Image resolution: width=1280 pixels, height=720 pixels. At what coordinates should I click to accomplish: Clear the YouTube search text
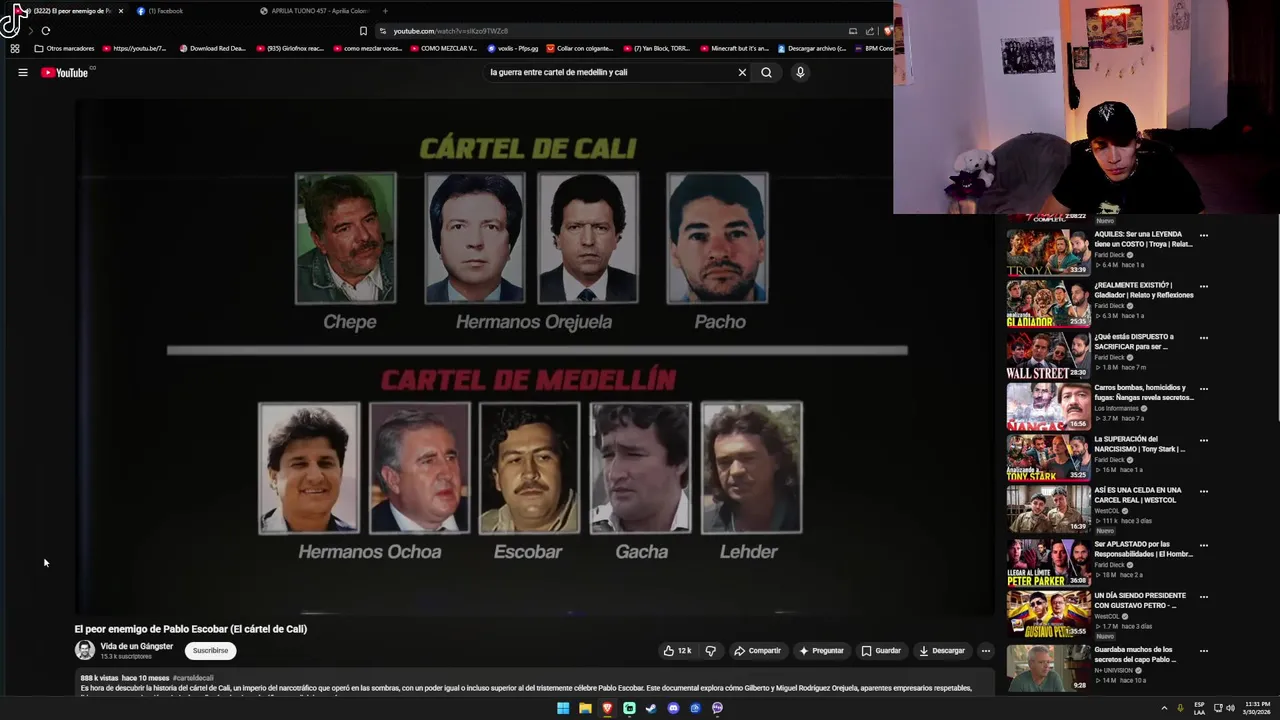(x=742, y=72)
